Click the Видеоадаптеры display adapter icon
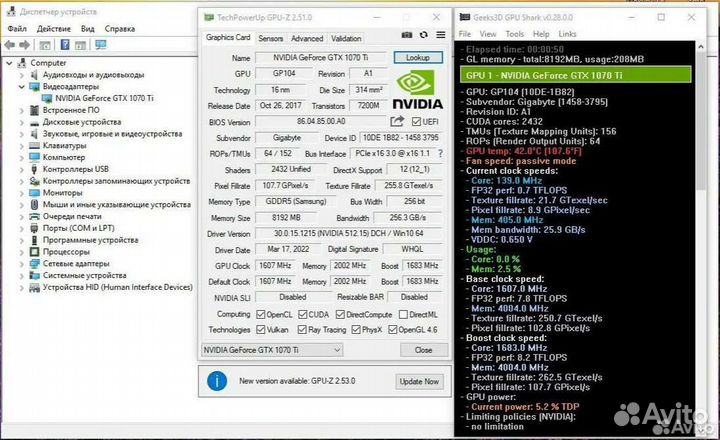Screen dimensions: 720x440 pos(34,86)
